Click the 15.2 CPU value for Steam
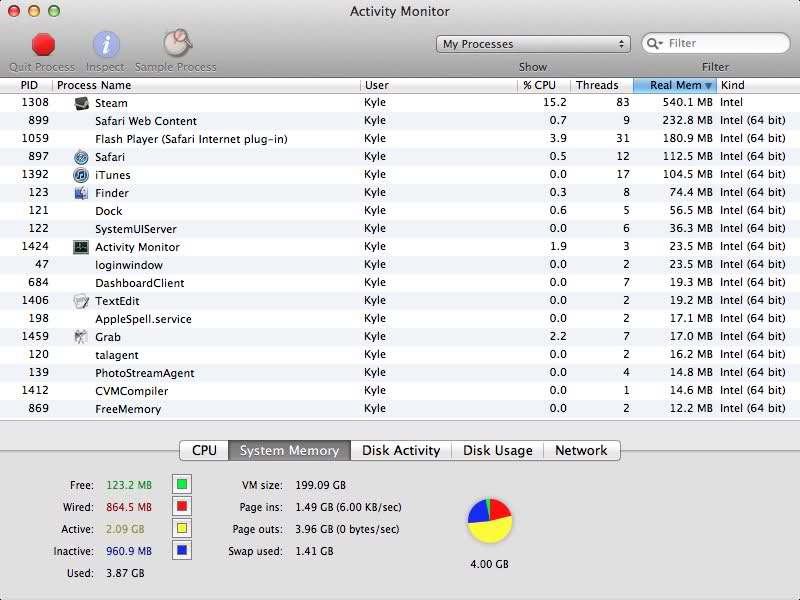Image resolution: width=800 pixels, height=600 pixels. coord(555,103)
